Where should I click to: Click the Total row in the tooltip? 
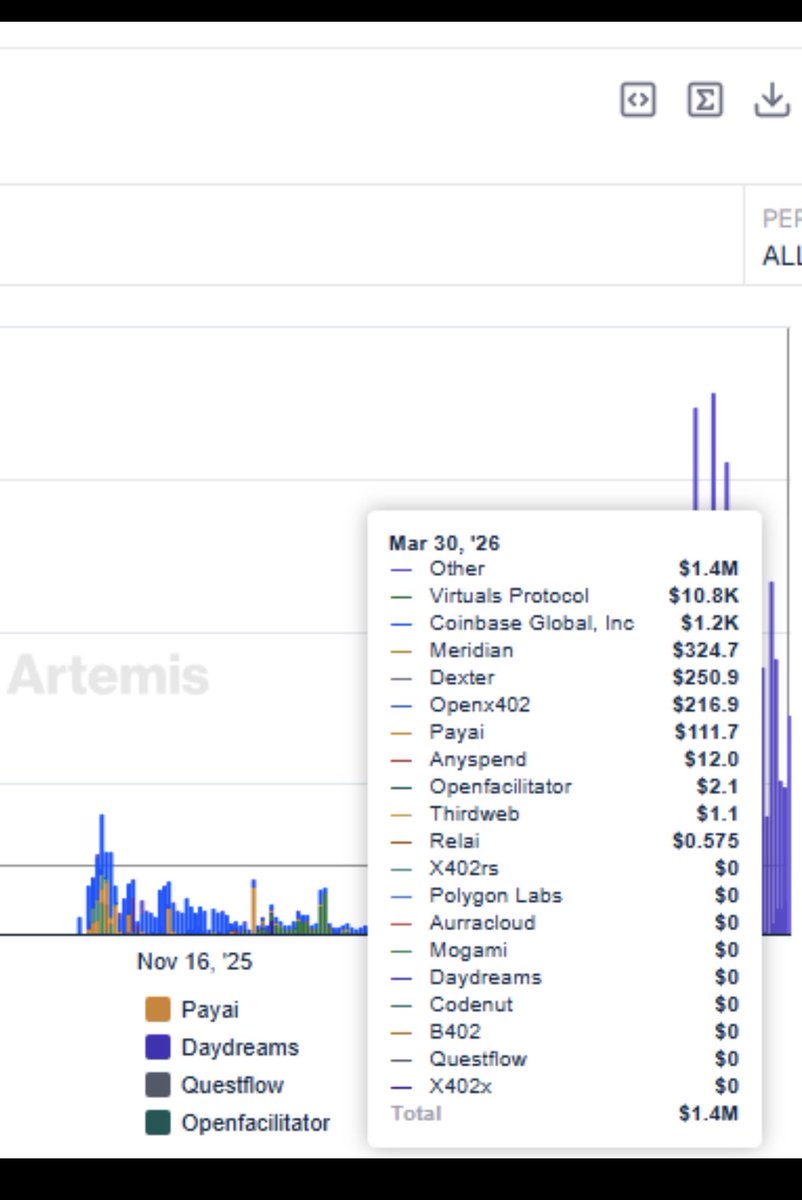(x=564, y=1113)
